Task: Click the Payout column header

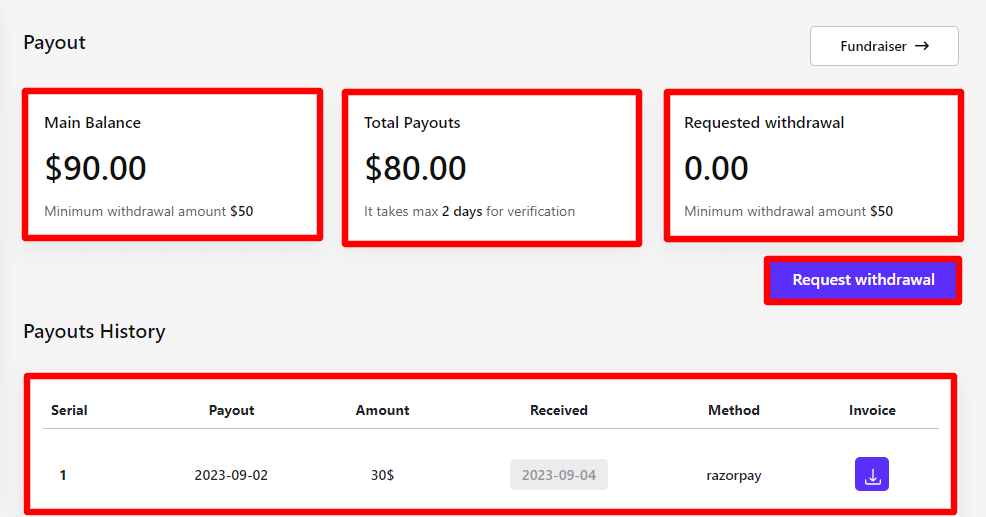Action: 231,410
